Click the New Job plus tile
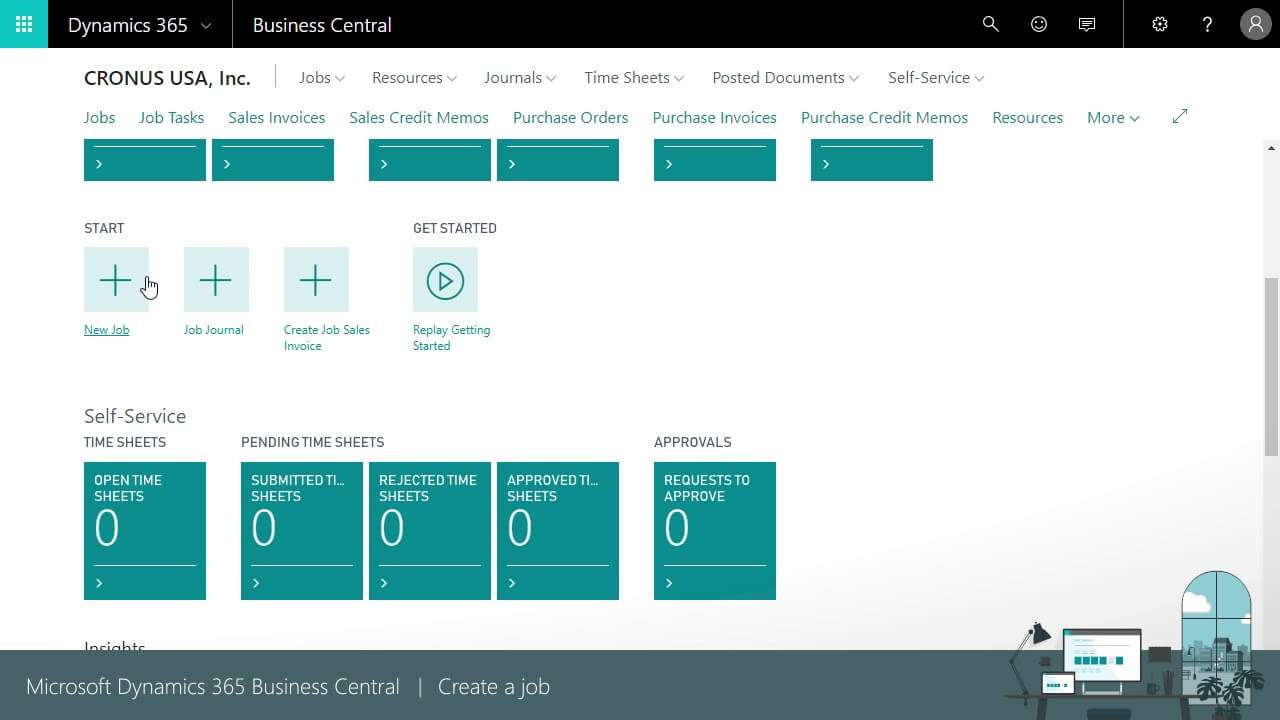 point(115,279)
